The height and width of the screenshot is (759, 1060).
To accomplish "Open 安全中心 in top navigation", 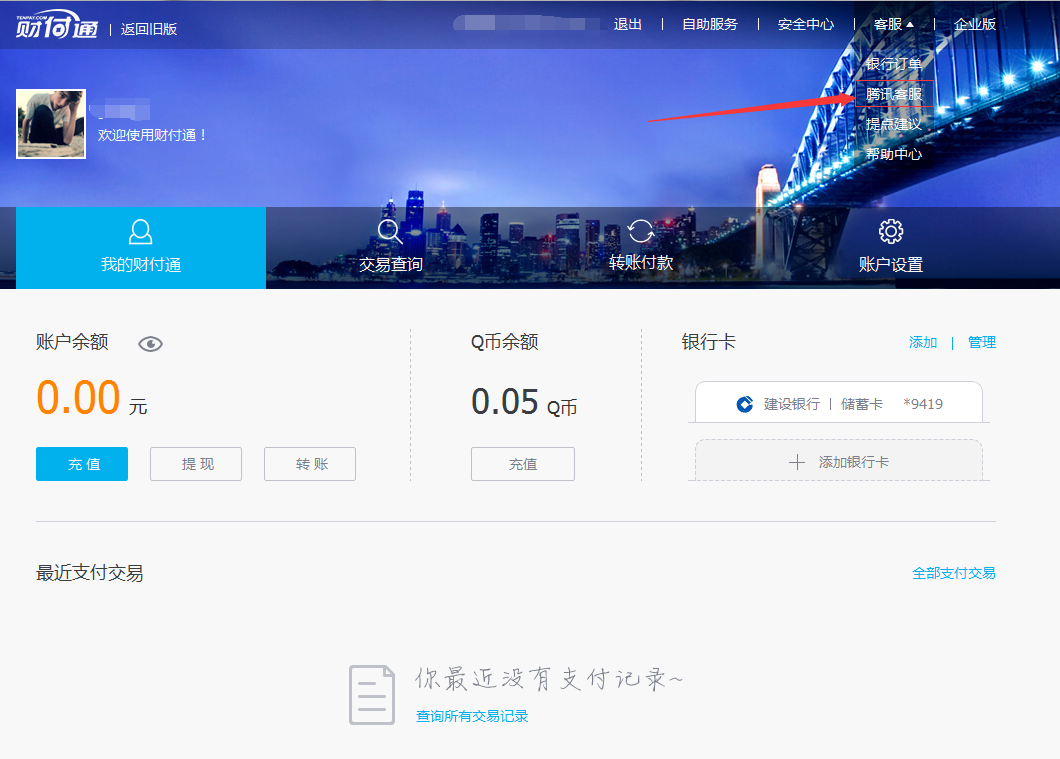I will (x=806, y=24).
